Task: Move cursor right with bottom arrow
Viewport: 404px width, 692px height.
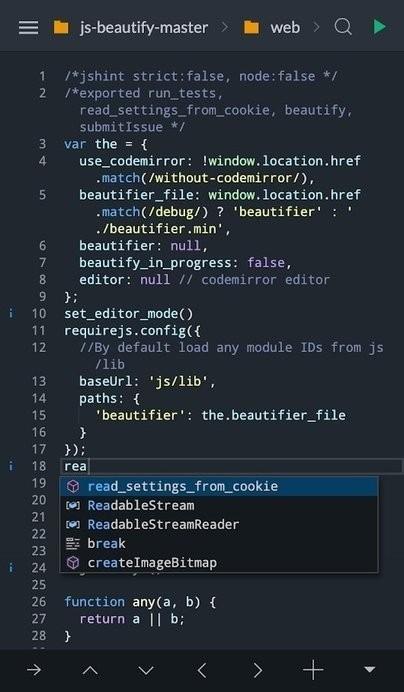Action: [x=258, y=670]
